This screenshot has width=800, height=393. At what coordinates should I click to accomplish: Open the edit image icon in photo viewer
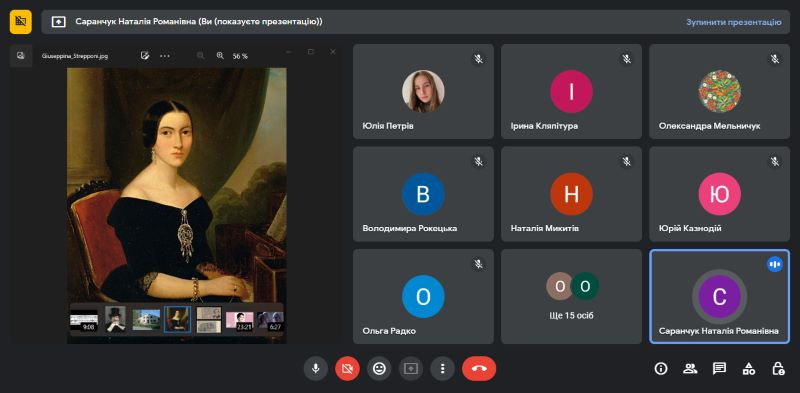coord(145,56)
